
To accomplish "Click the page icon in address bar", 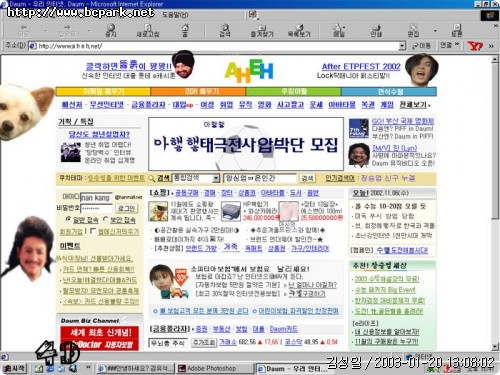I will pyautogui.click(x=33, y=46).
